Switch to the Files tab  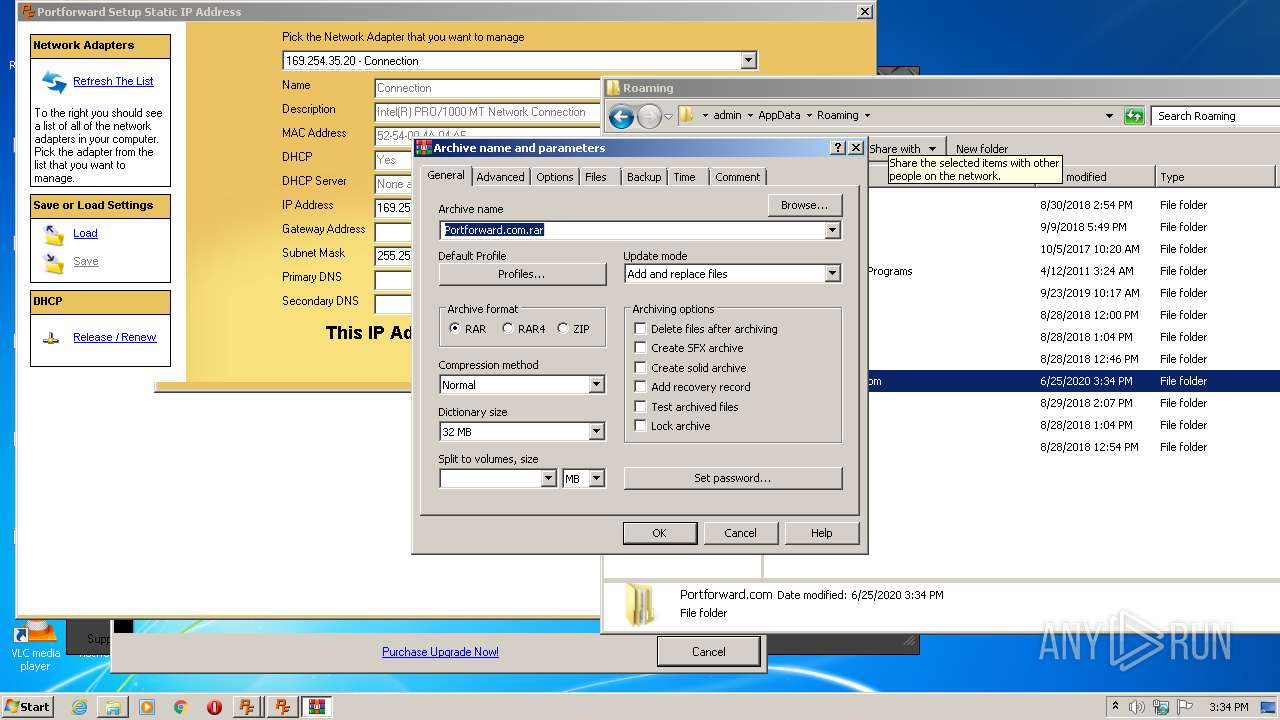point(596,177)
